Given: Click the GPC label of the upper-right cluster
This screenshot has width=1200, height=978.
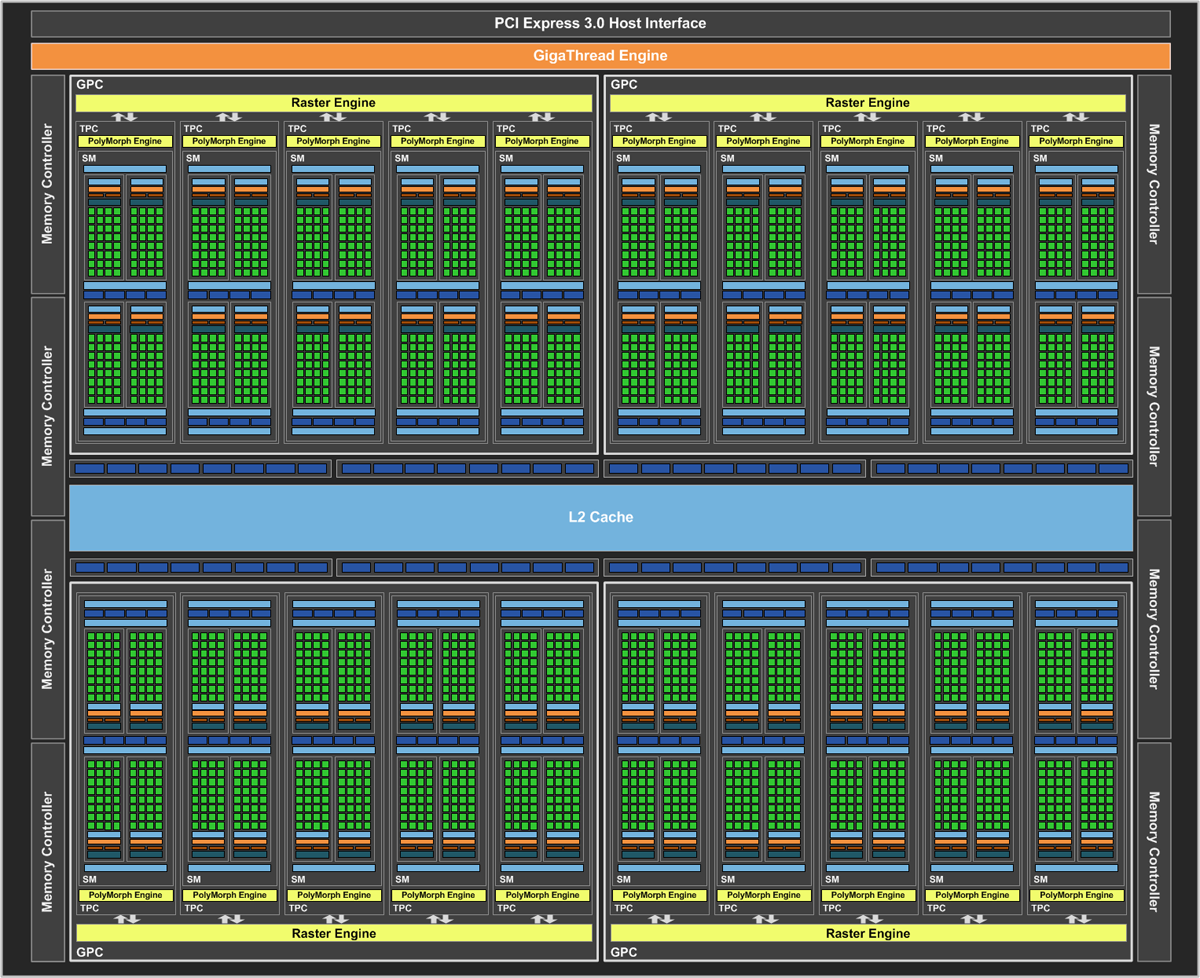Looking at the screenshot, I should tap(624, 85).
